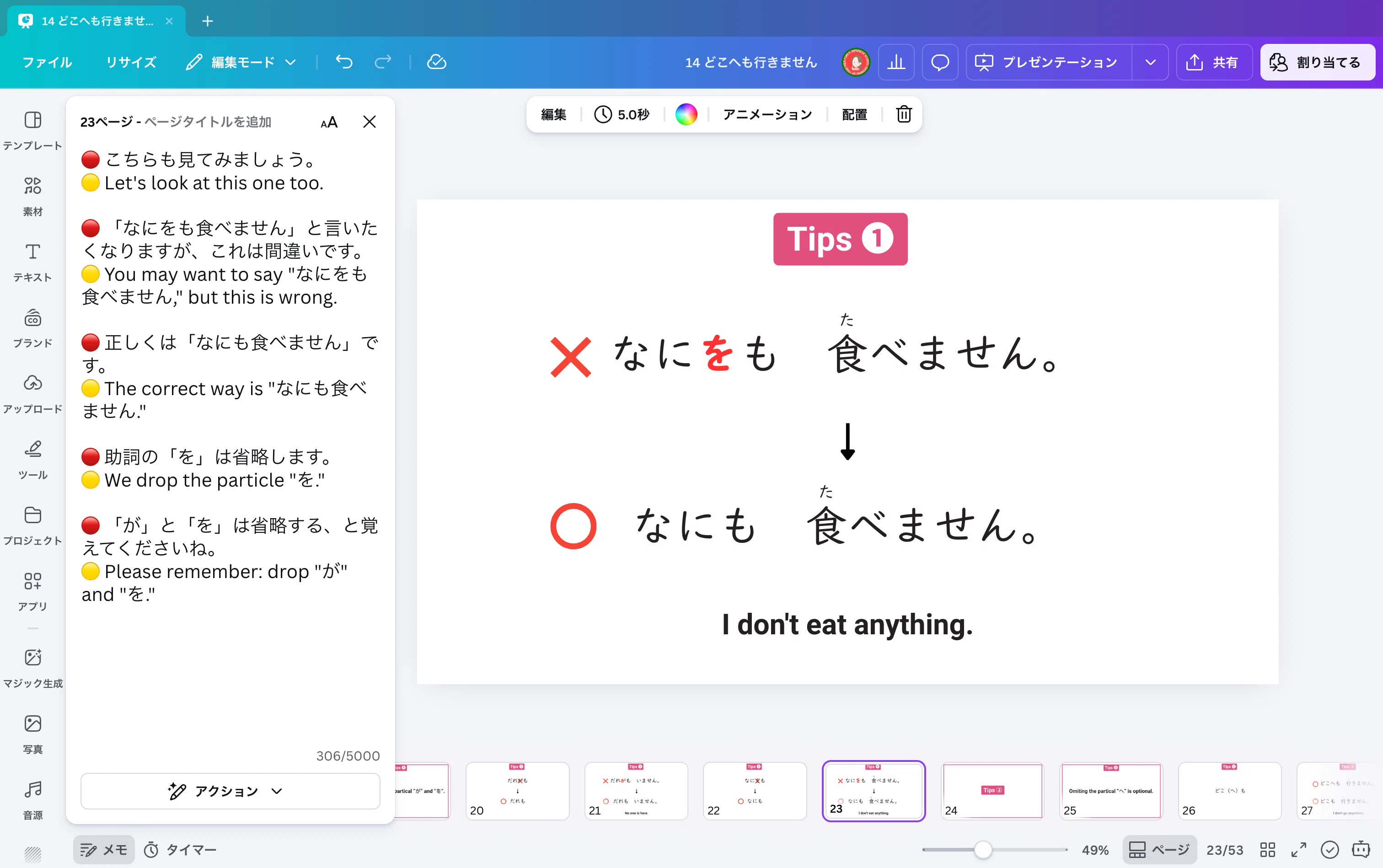This screenshot has width=1383, height=868.
Task: Open the リサイズ menu
Action: click(131, 62)
